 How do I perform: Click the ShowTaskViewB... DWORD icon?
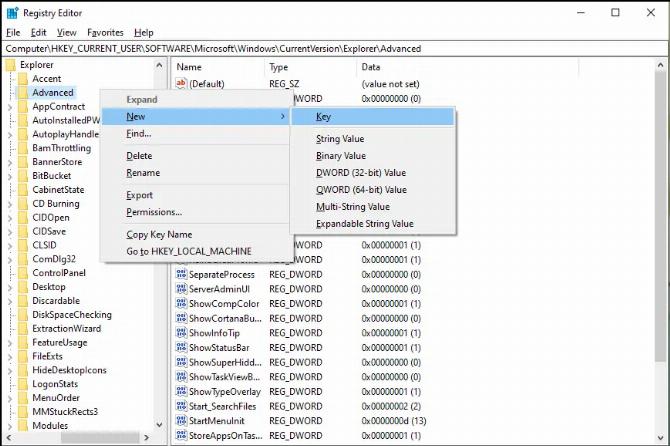(181, 376)
